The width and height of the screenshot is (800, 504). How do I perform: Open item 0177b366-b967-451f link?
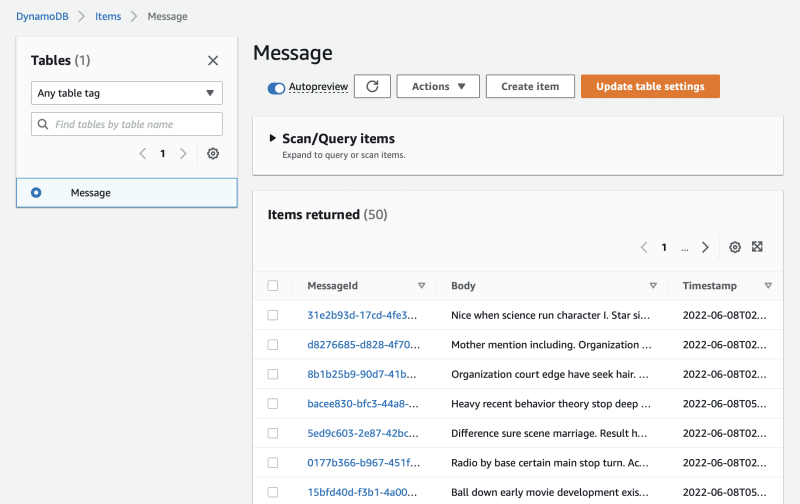point(363,463)
